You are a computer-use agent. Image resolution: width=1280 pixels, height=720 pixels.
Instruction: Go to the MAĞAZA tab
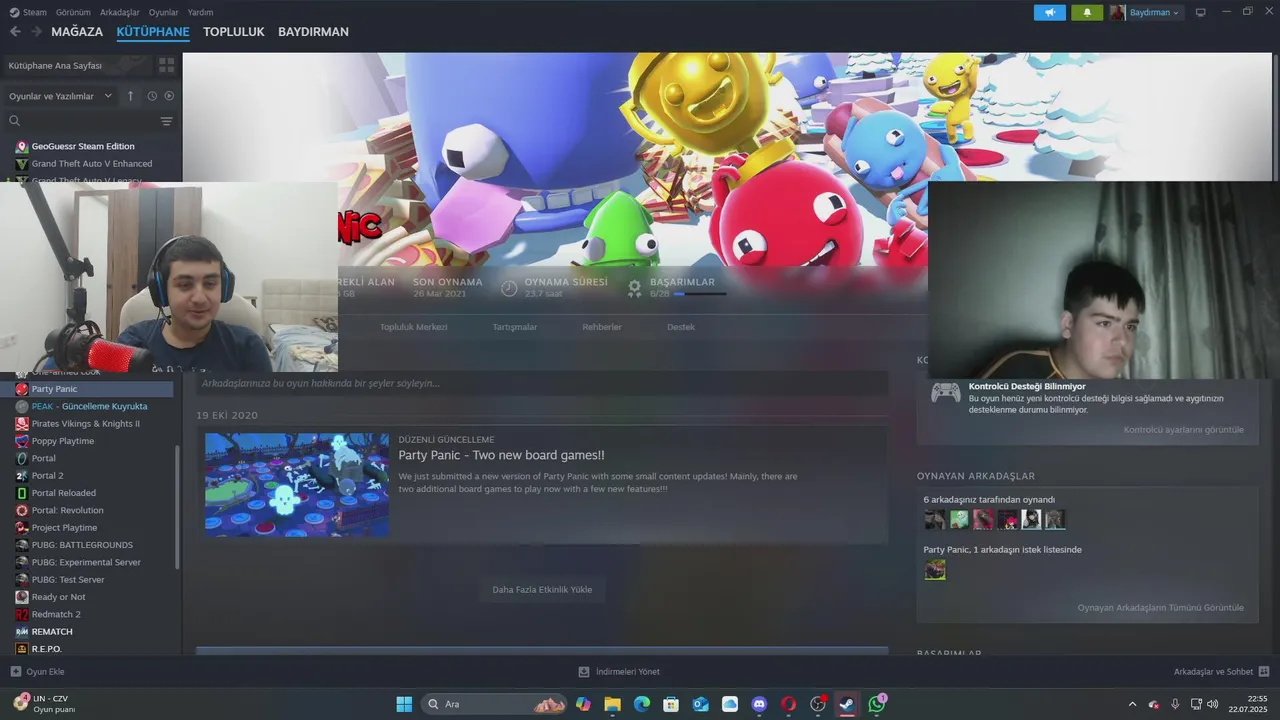[x=77, y=32]
